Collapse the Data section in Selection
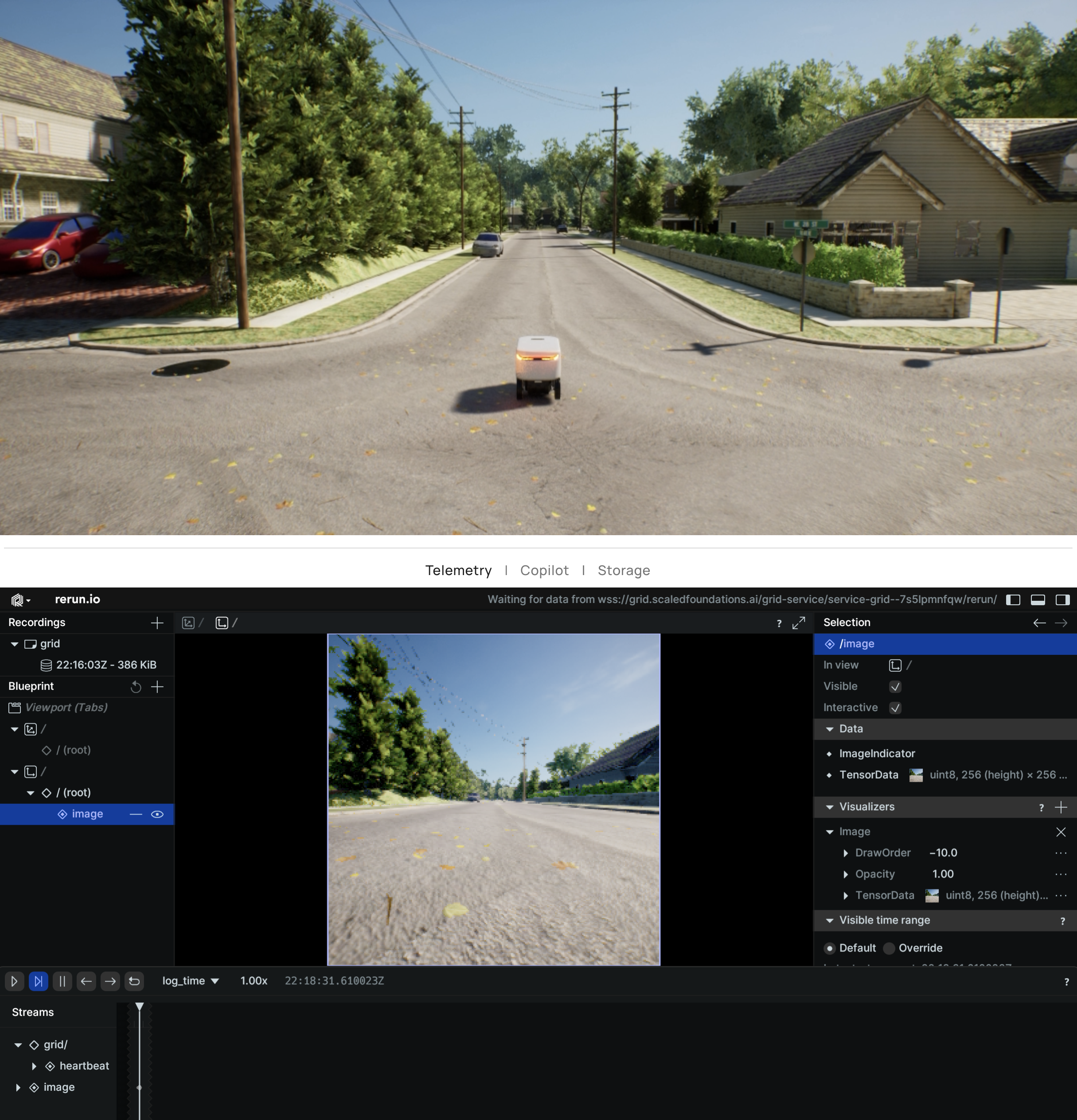1077x1120 pixels. 830,729
